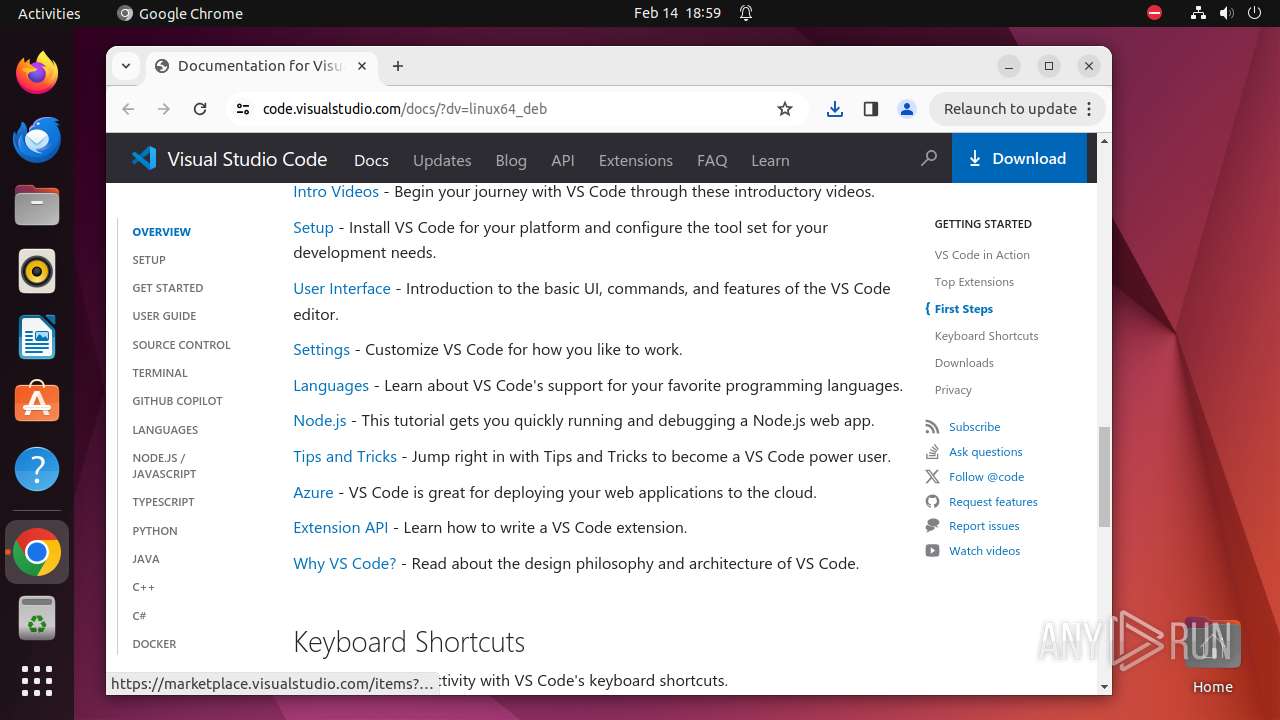Click the GitHub Request features icon
The height and width of the screenshot is (720, 1280).
tap(932, 502)
